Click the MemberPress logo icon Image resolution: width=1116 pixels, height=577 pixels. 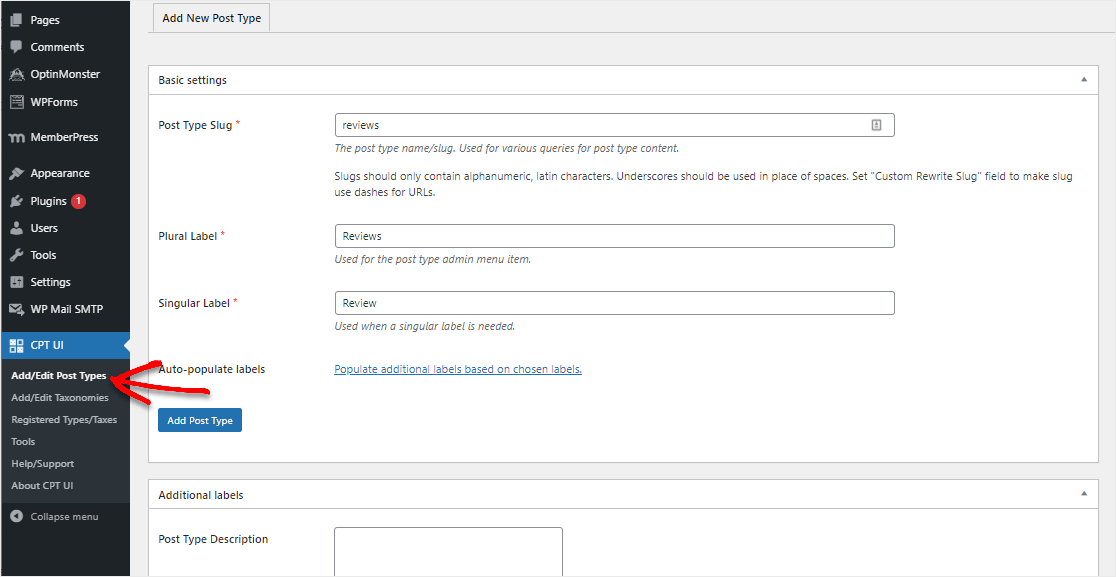pos(16,137)
